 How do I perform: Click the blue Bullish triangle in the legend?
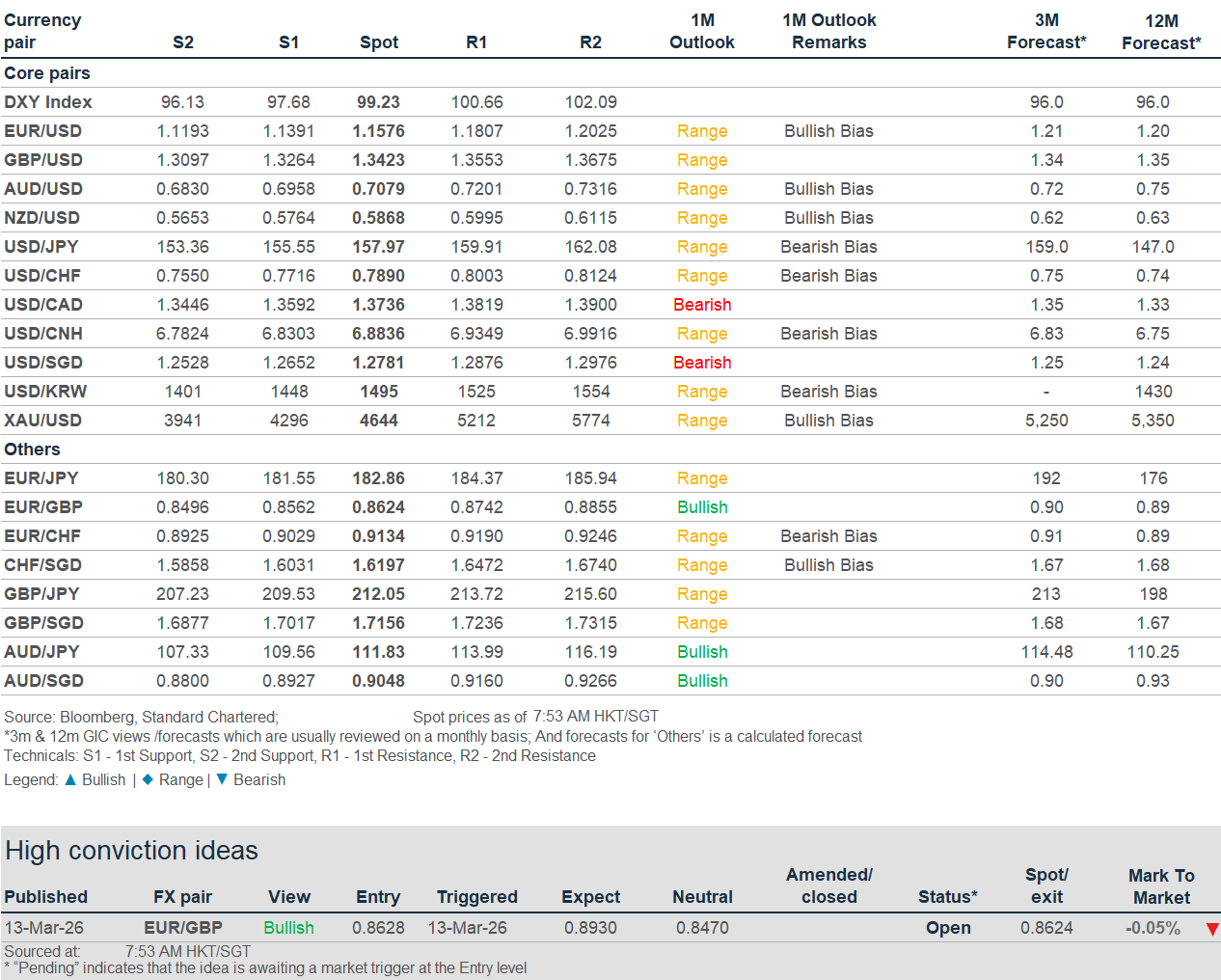(x=70, y=779)
